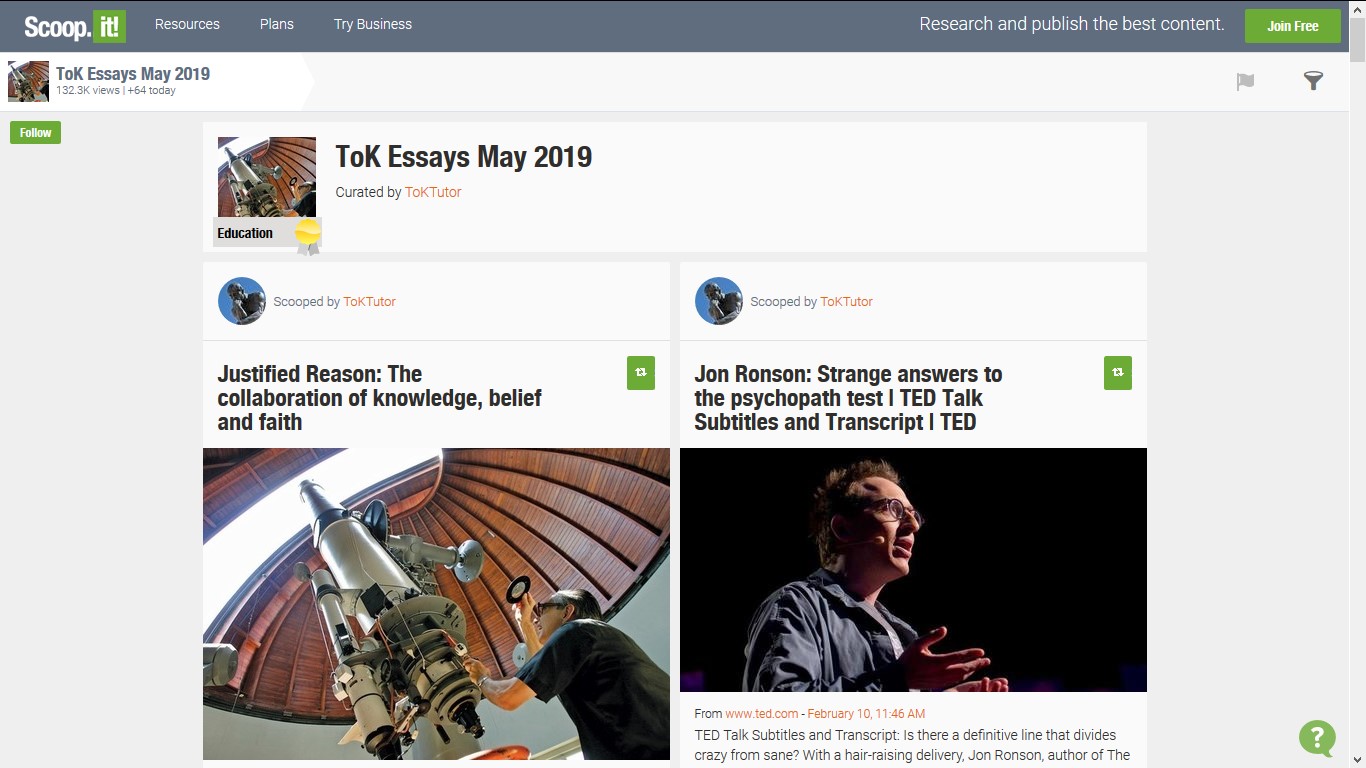Open the Resources menu
This screenshot has height=768, width=1366.
coord(187,24)
